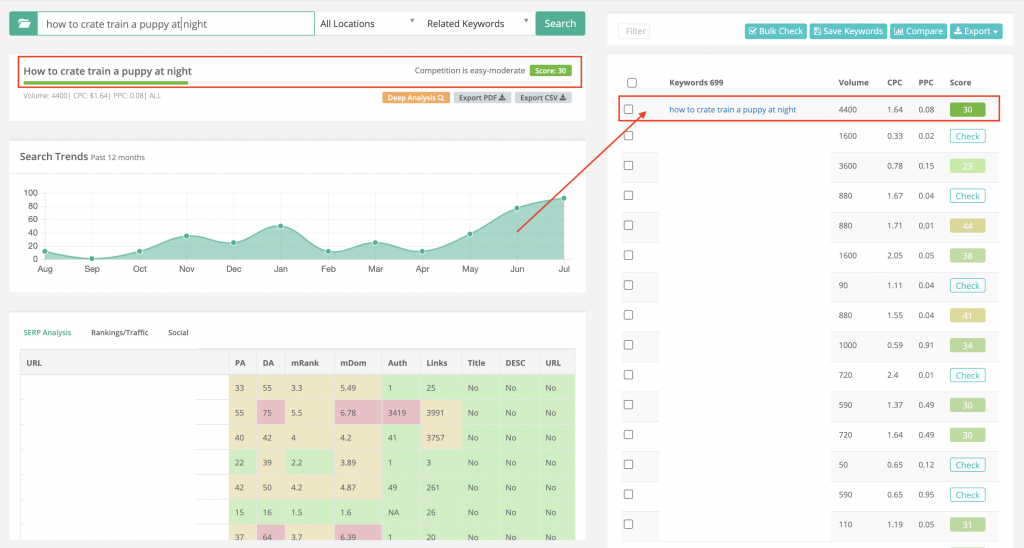Click the Auth value 3419 cell
This screenshot has width=1024, height=548.
coord(401,413)
